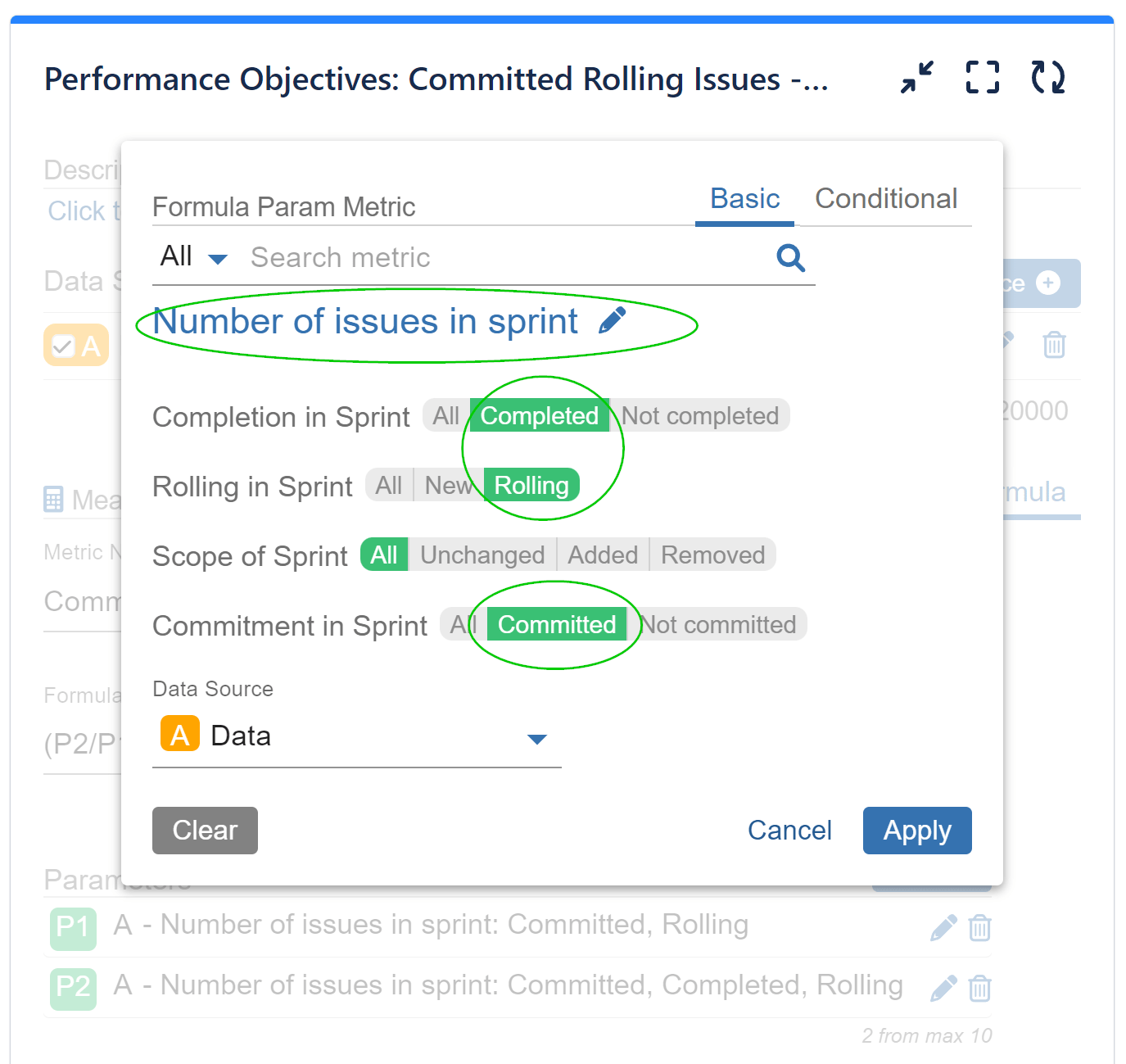
Task: Select New for Rolling in Sprint
Action: coord(447,485)
